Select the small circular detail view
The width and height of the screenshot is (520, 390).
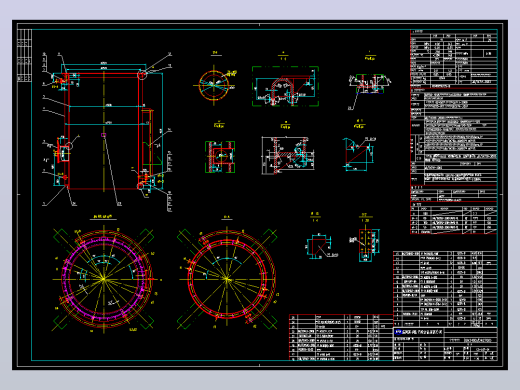[214, 85]
